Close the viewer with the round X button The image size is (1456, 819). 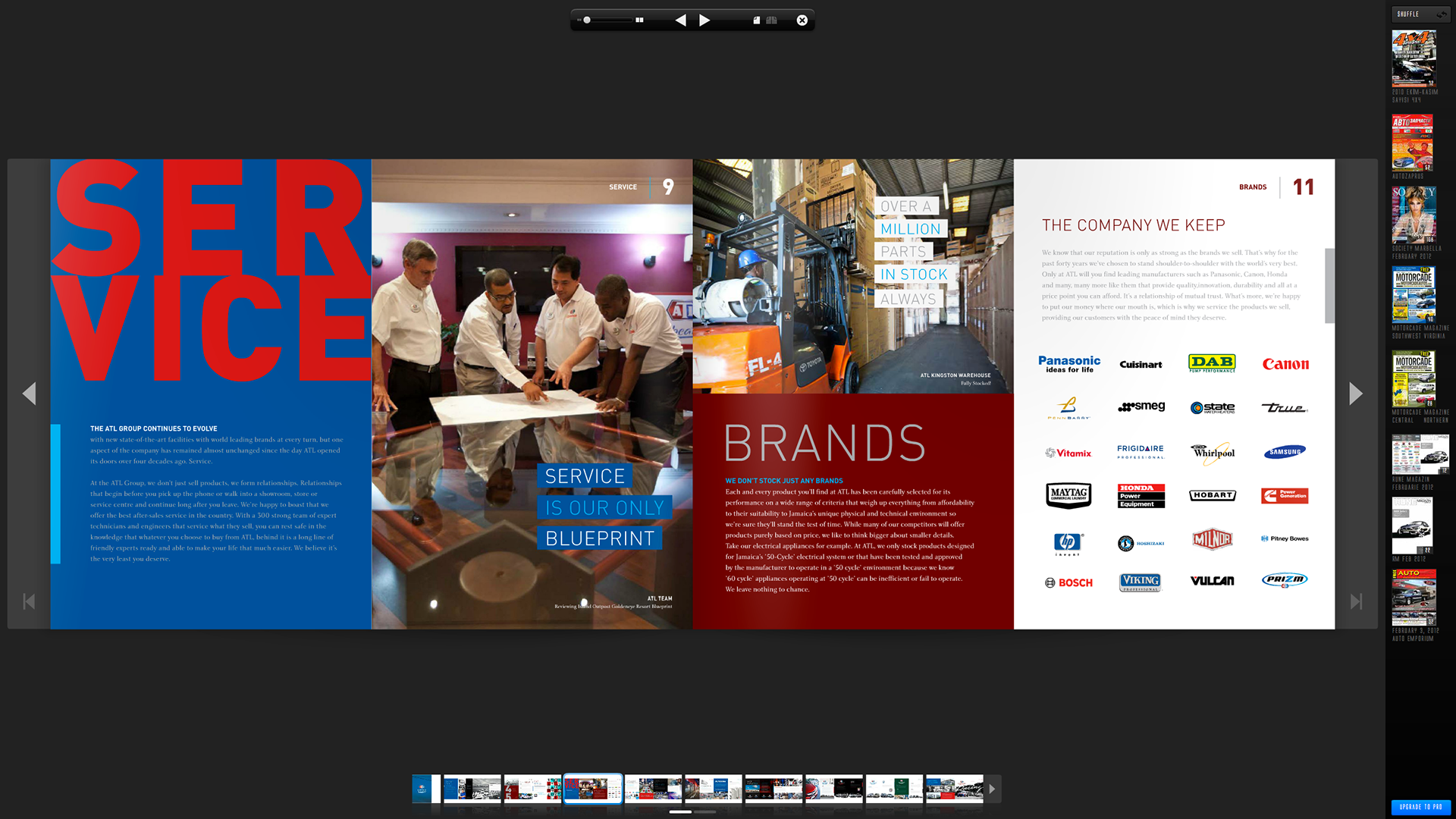[x=802, y=20]
